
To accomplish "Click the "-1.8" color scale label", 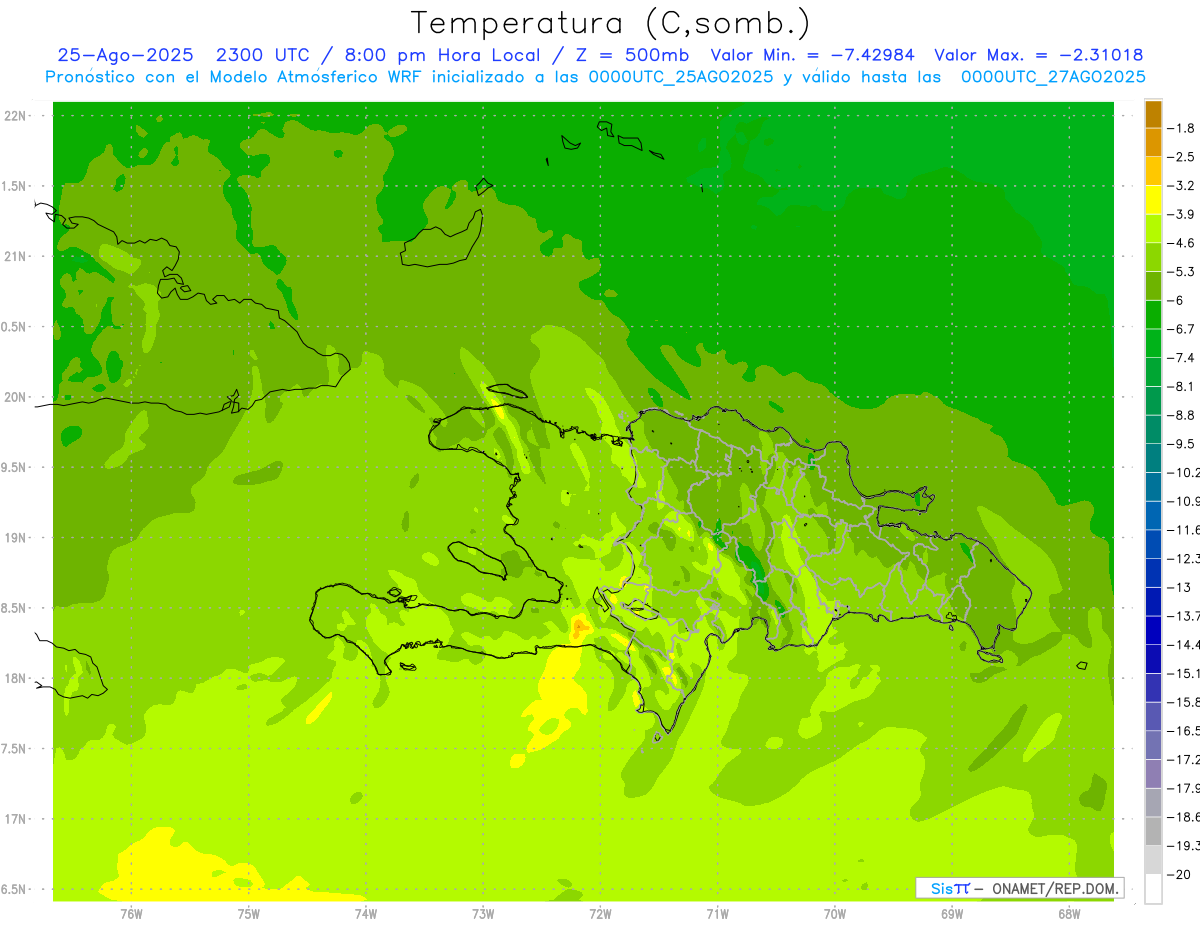I will pyautogui.click(x=1181, y=128).
